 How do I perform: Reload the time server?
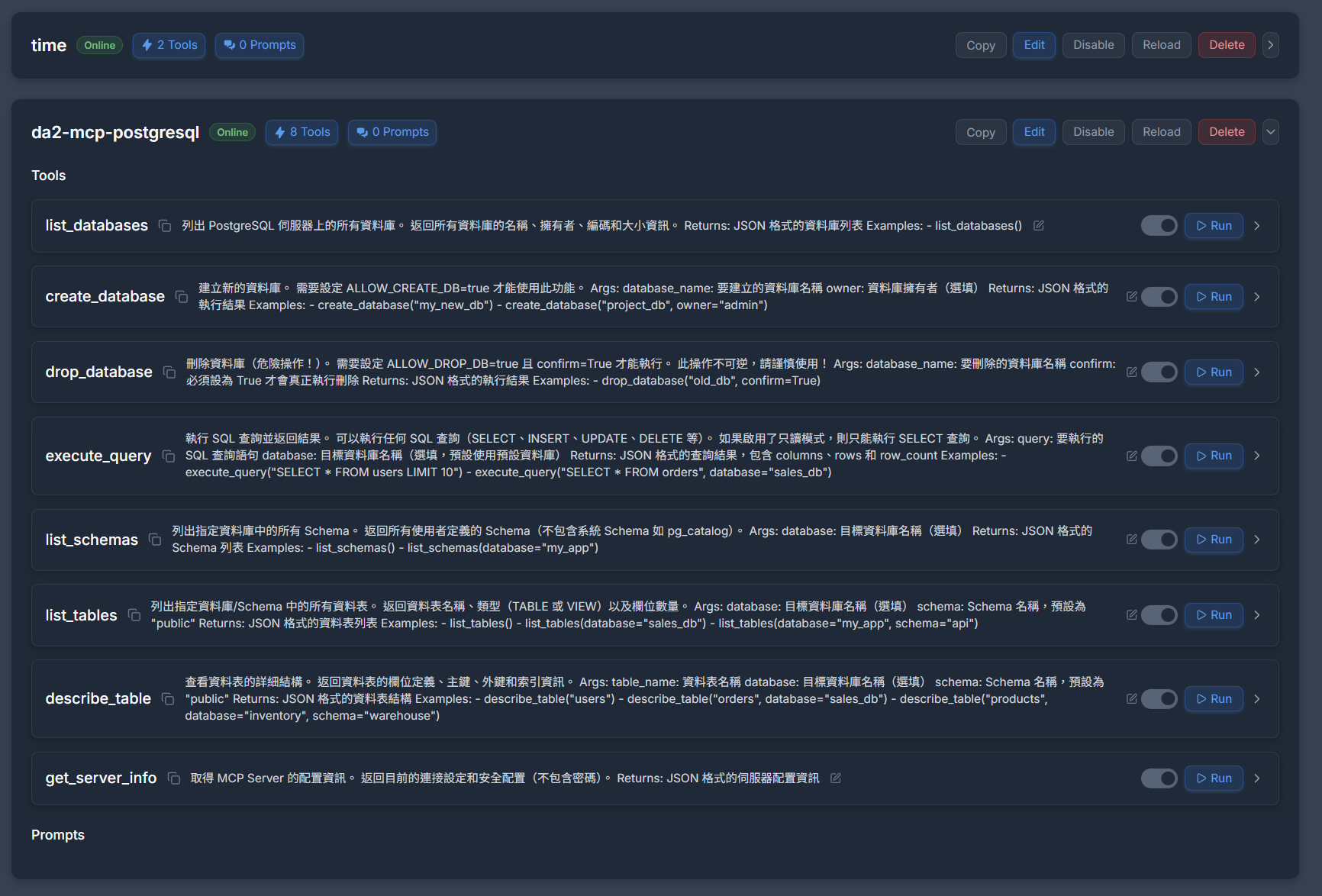[x=1161, y=45]
